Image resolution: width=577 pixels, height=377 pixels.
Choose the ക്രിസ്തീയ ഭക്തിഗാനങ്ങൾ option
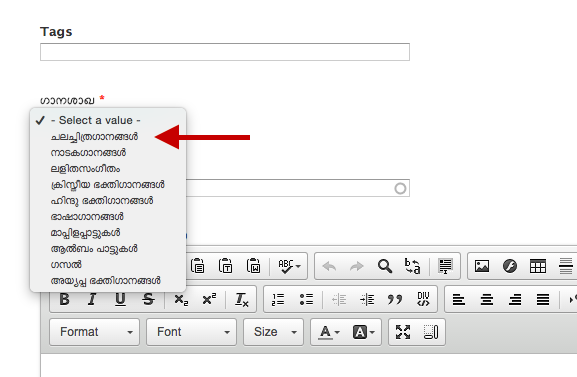tap(108, 184)
